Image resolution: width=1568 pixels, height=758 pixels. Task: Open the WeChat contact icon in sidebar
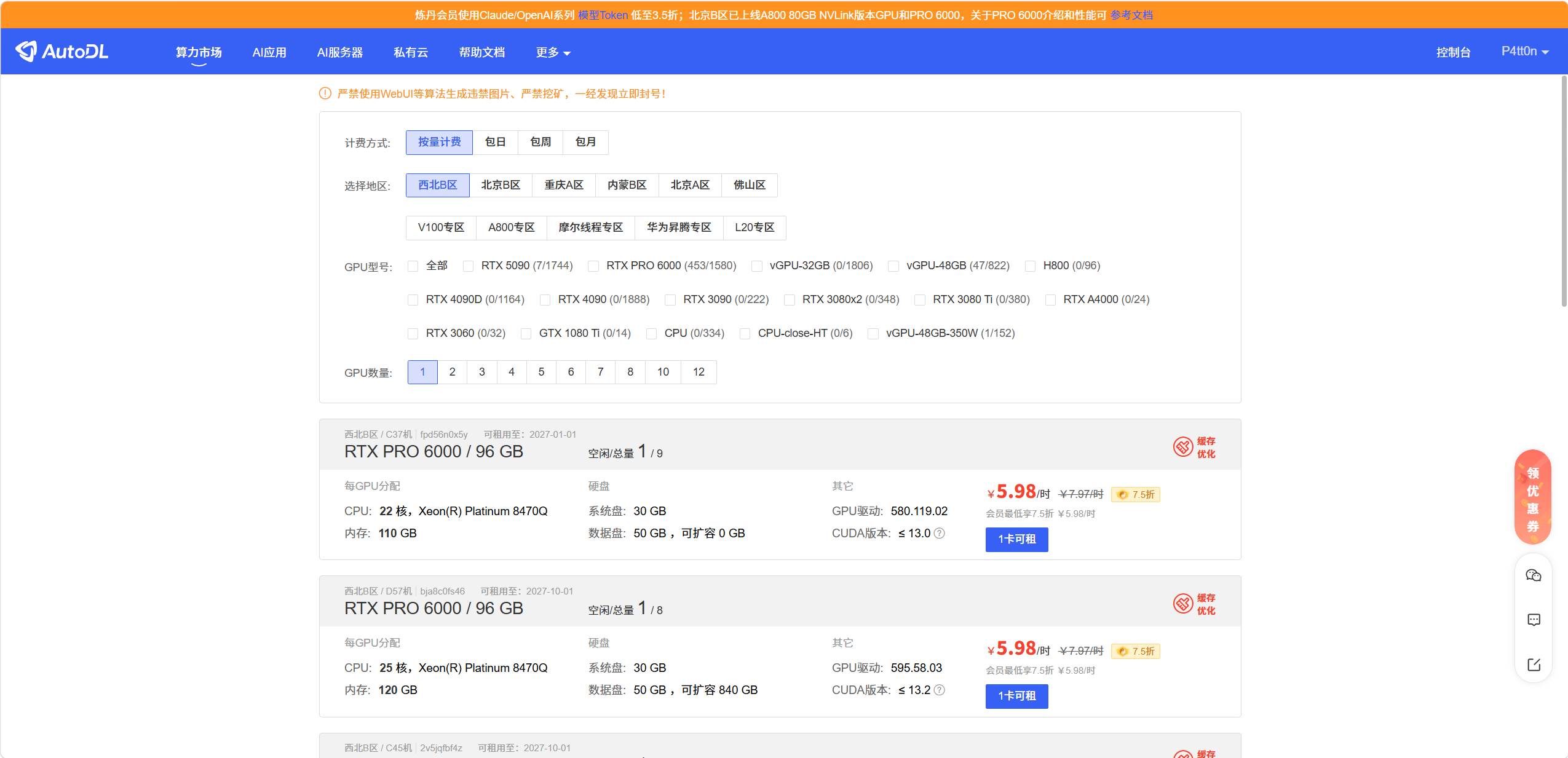click(1533, 575)
